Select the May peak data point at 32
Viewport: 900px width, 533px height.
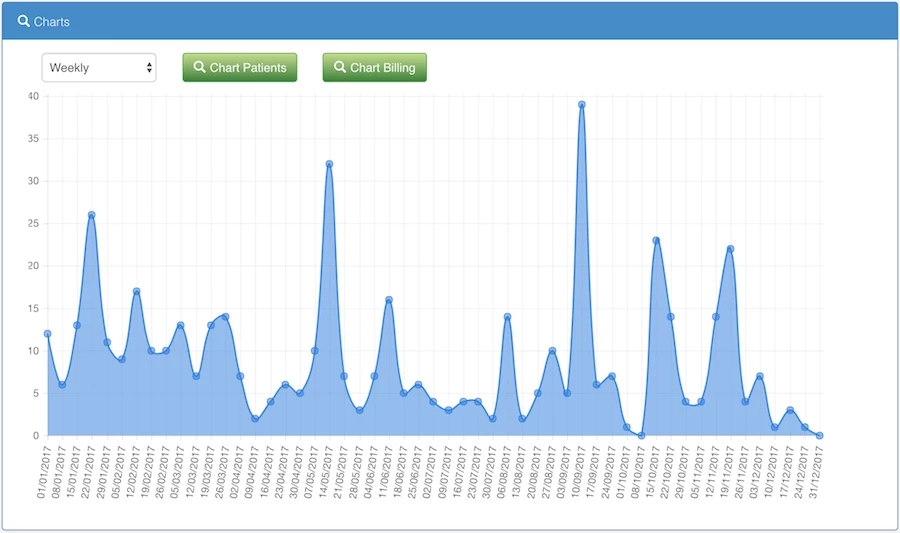[x=329, y=164]
